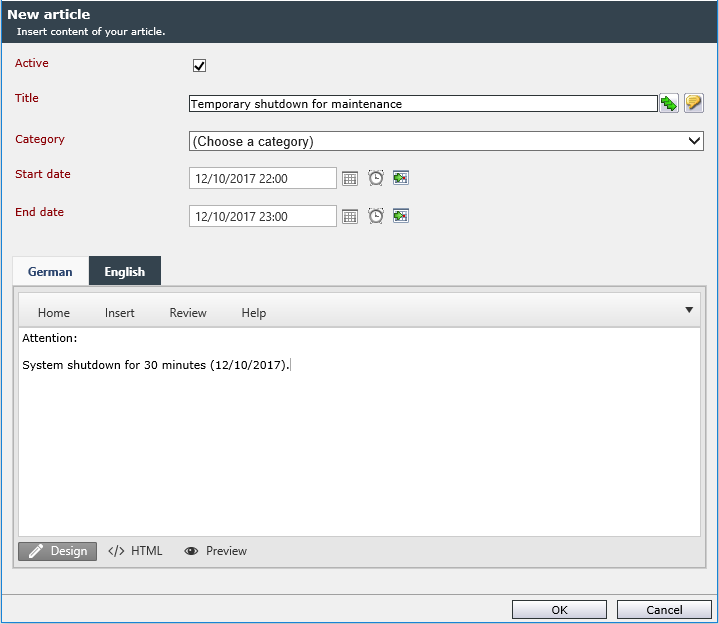The image size is (719, 624).
Task: Select the Design editor mode
Action: pyautogui.click(x=57, y=551)
